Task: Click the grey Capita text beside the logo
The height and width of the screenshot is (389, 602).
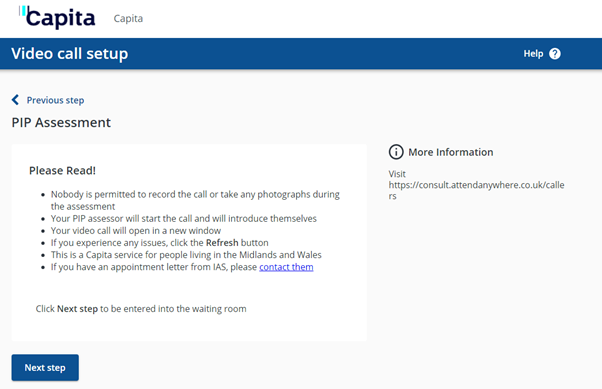Action: [x=128, y=18]
